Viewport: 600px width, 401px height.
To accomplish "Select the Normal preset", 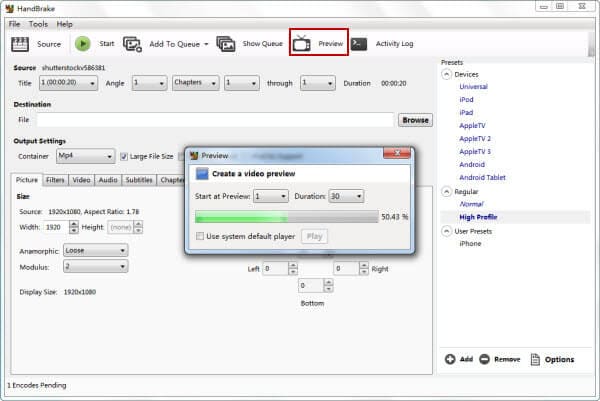I will 471,204.
